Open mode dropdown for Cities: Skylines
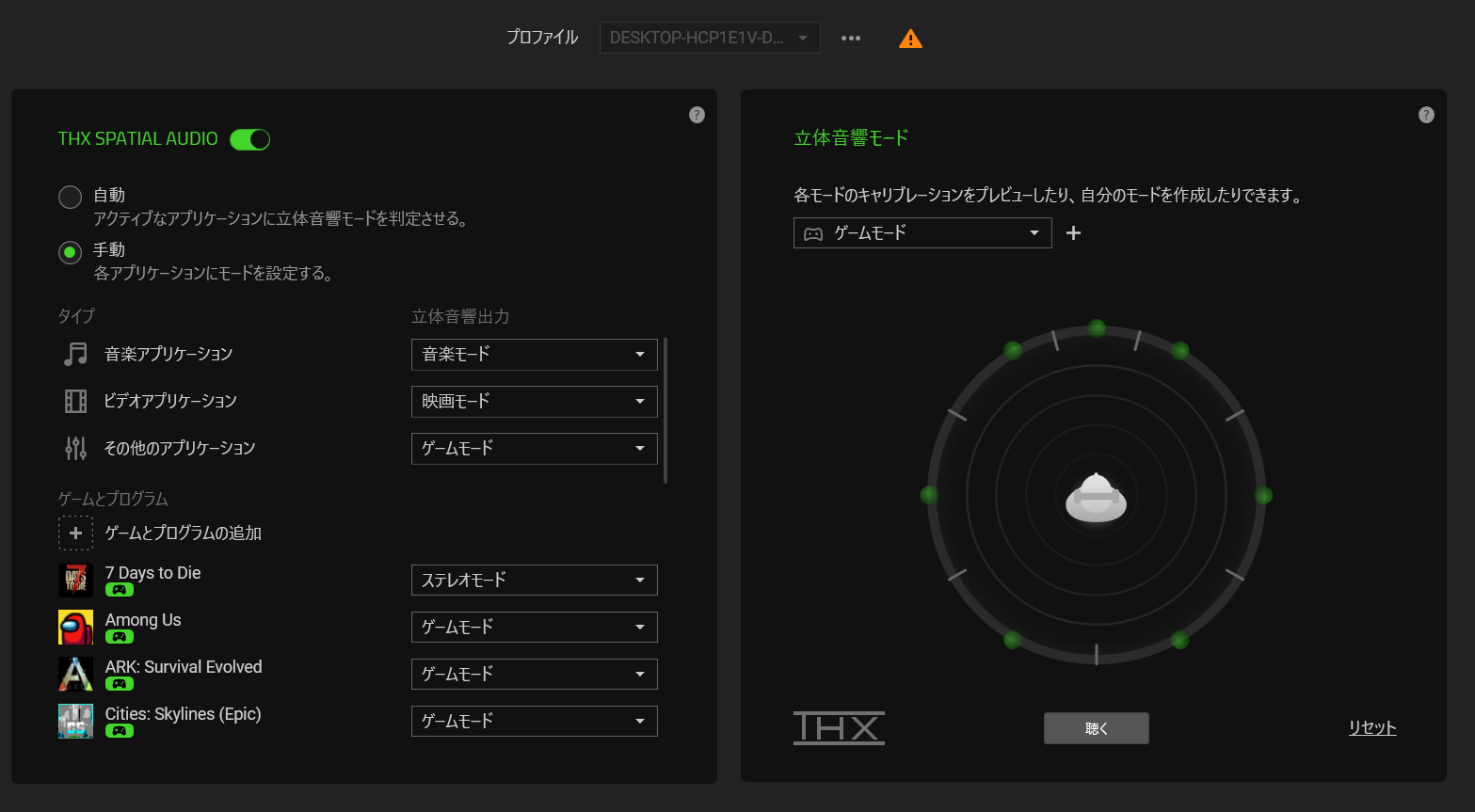 (x=535, y=722)
